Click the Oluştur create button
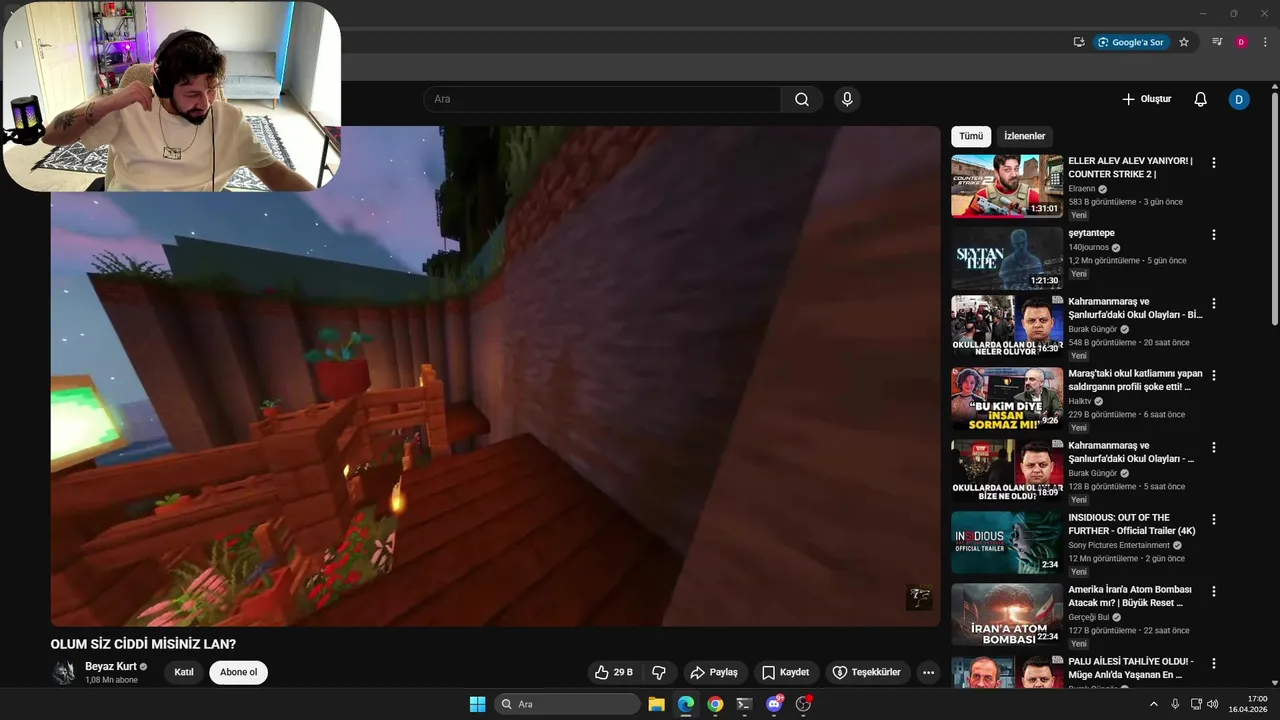 tap(1146, 99)
